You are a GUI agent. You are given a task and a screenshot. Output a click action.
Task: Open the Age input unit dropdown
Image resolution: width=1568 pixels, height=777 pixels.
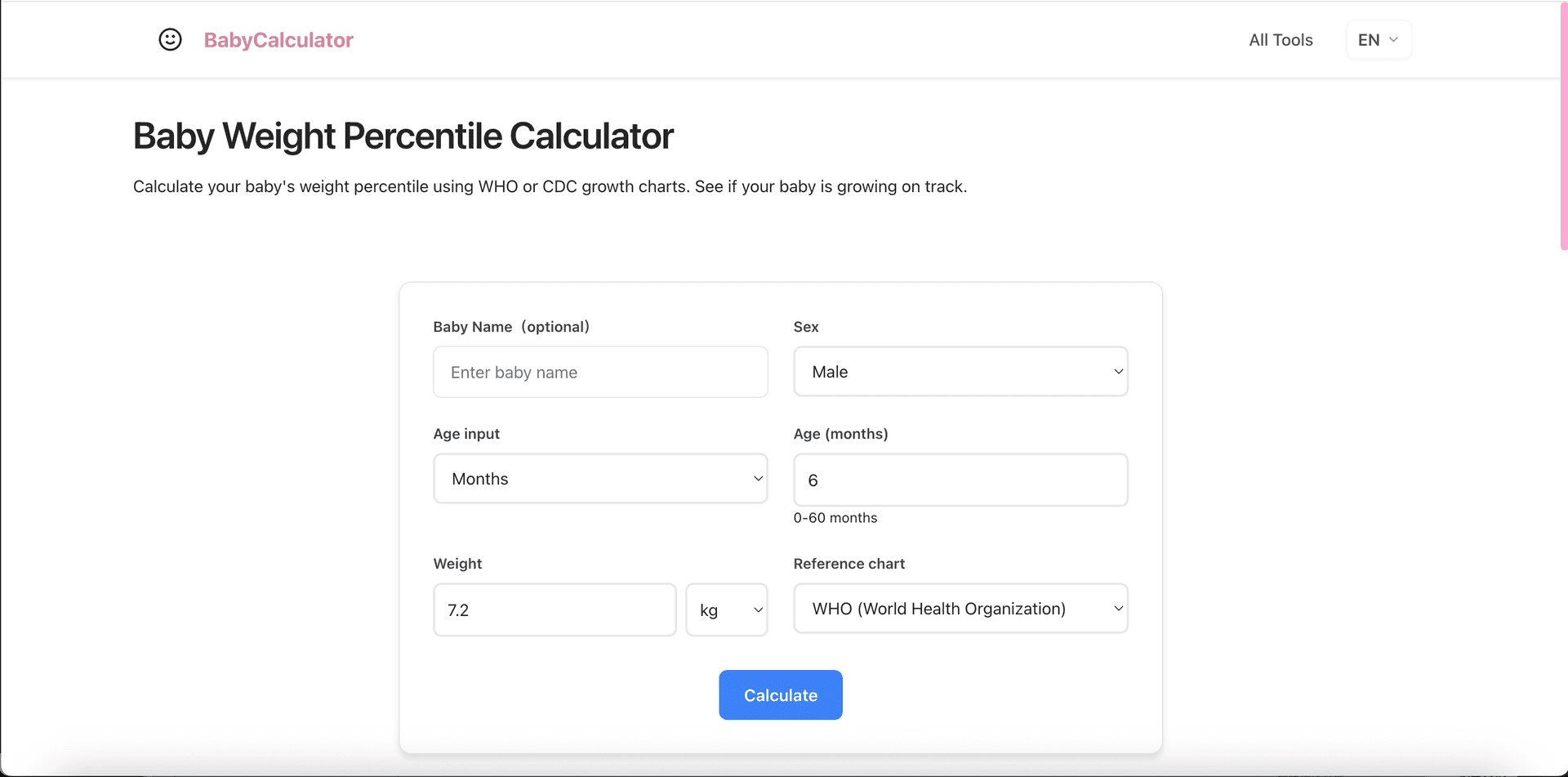click(x=600, y=479)
